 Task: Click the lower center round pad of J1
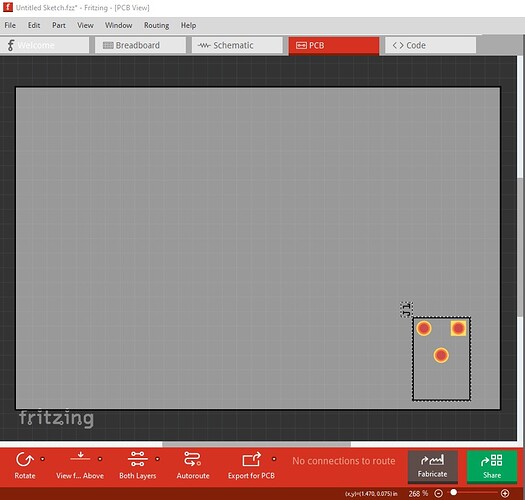click(441, 355)
